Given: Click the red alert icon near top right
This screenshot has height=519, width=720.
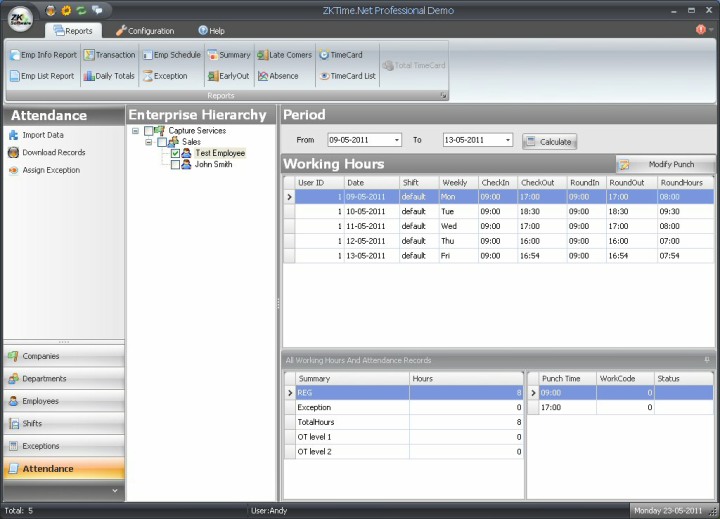Looking at the screenshot, I should coord(701,29).
